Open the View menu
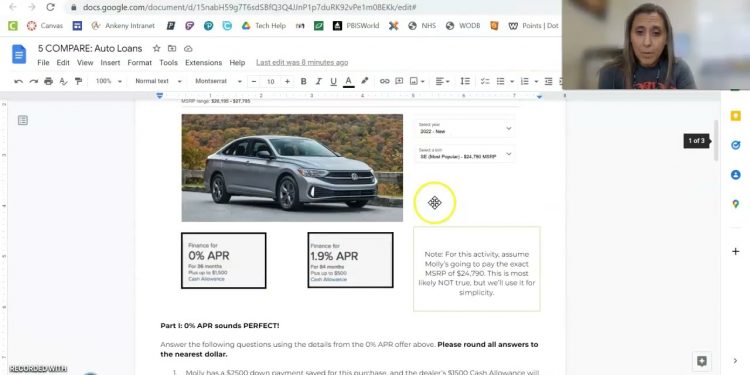Viewport: 750px width, 375px height. [x=85, y=63]
